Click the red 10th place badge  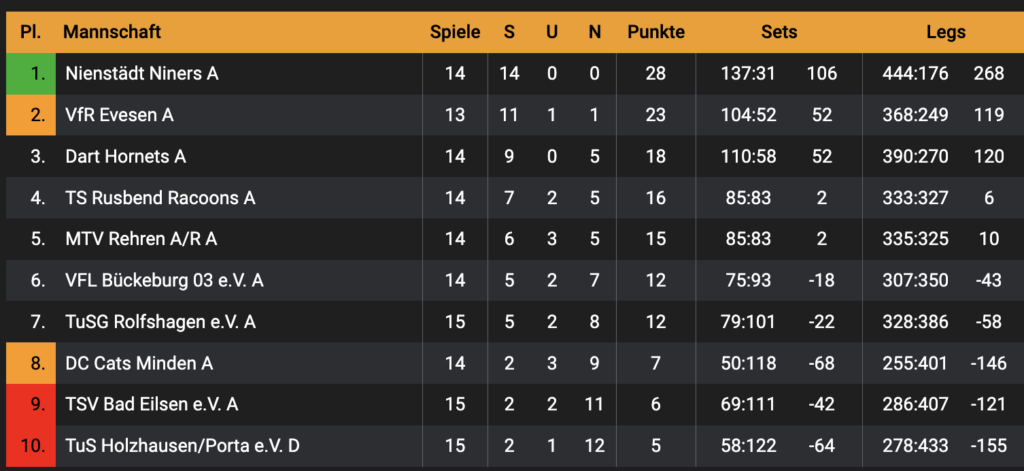tap(30, 446)
